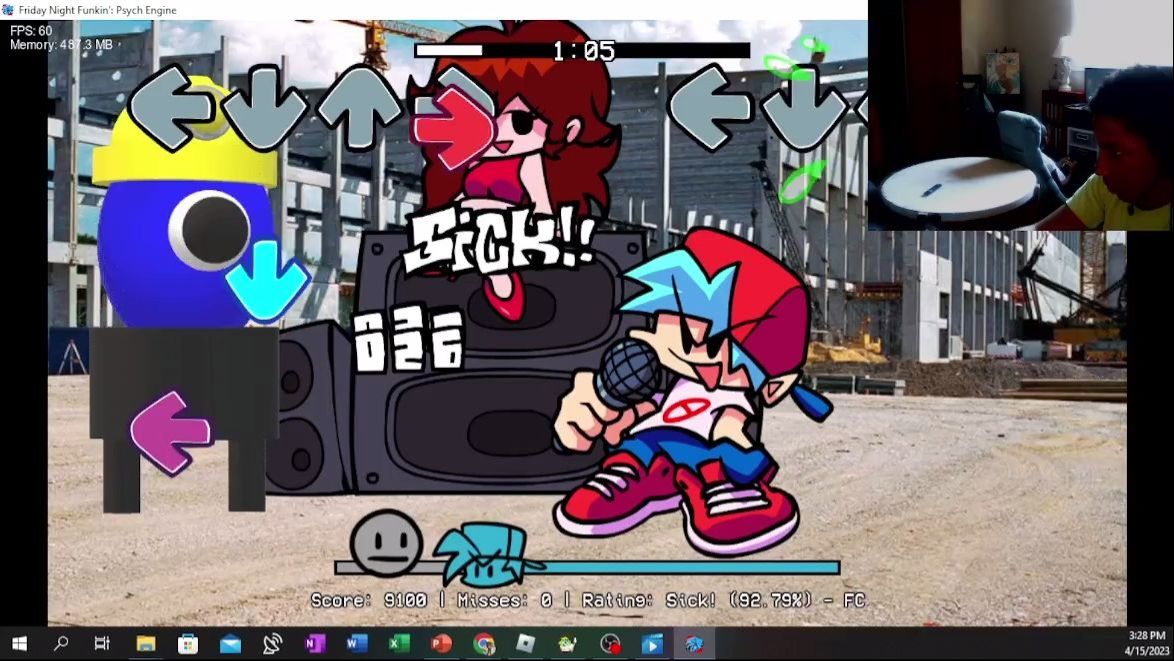This screenshot has width=1174, height=661.
Task: Launch Word from the taskbar
Action: pos(356,644)
